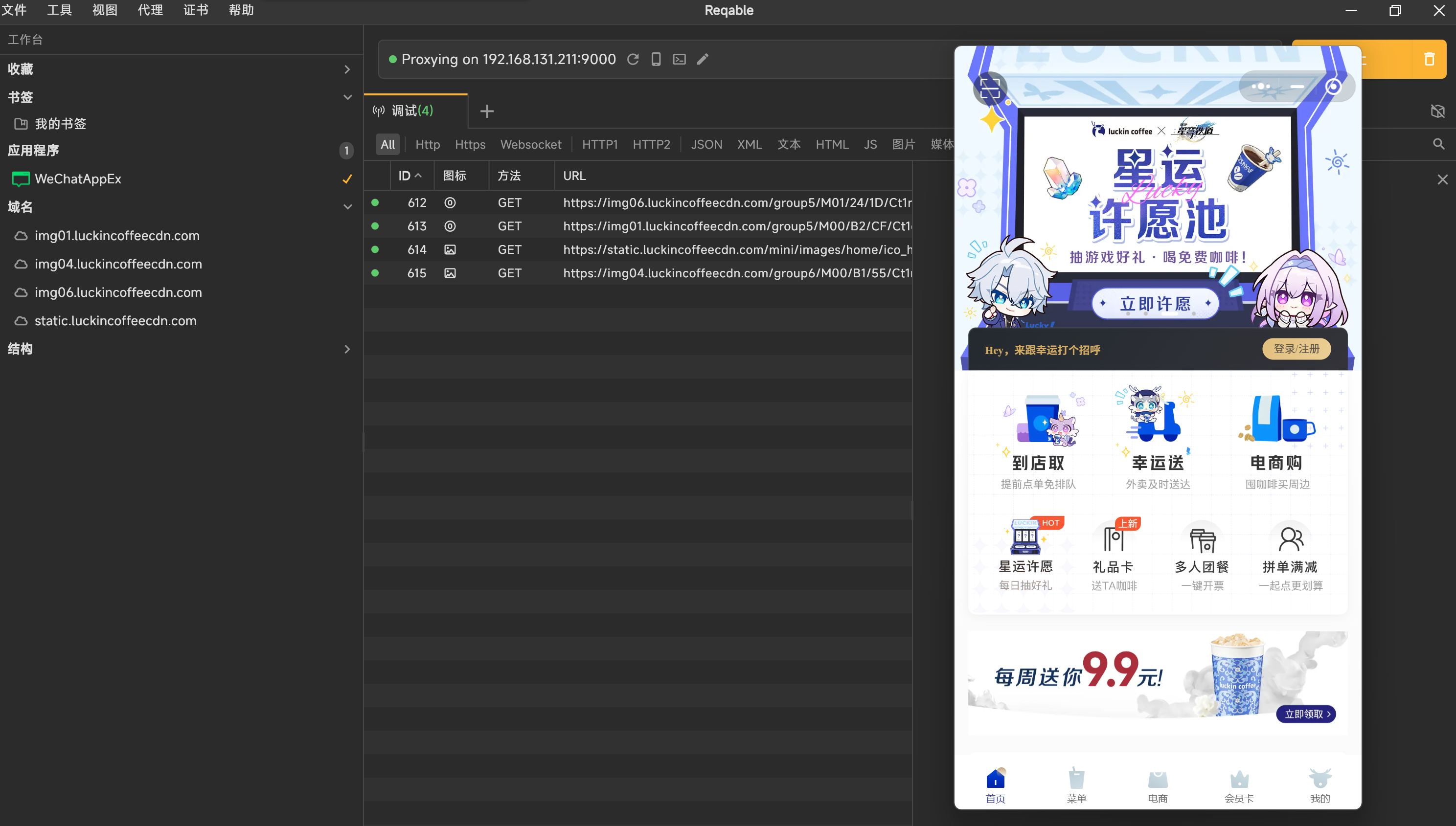Open the 证书 certificate menu

point(196,10)
